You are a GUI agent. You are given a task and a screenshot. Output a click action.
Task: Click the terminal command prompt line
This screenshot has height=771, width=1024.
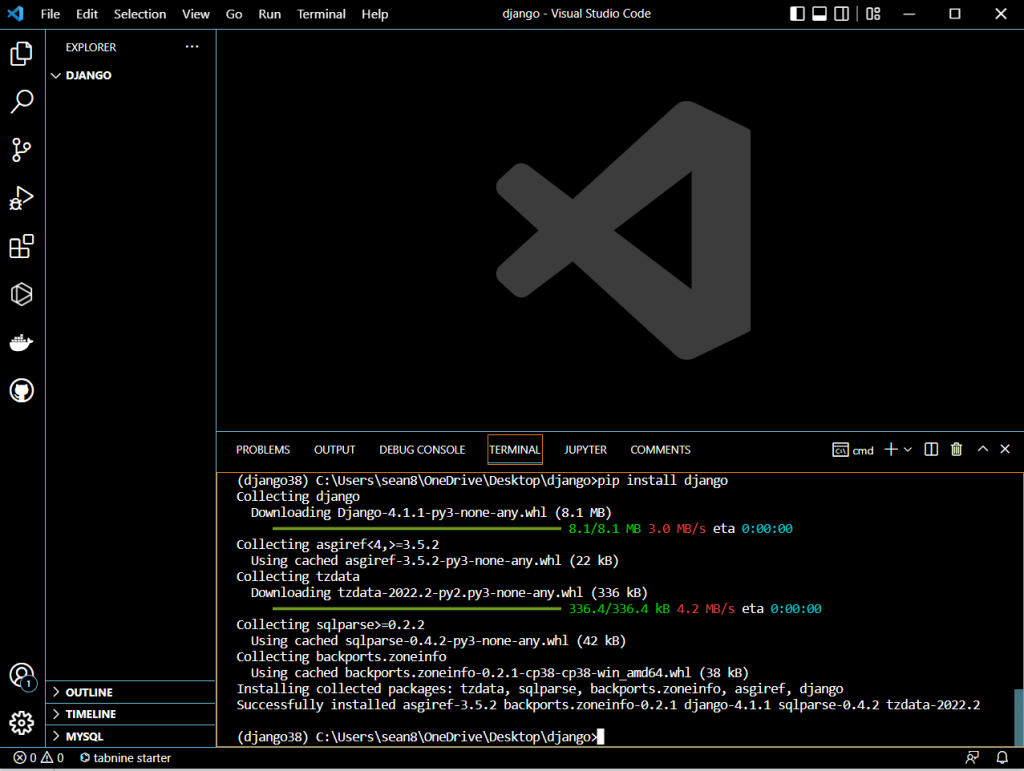(421, 737)
